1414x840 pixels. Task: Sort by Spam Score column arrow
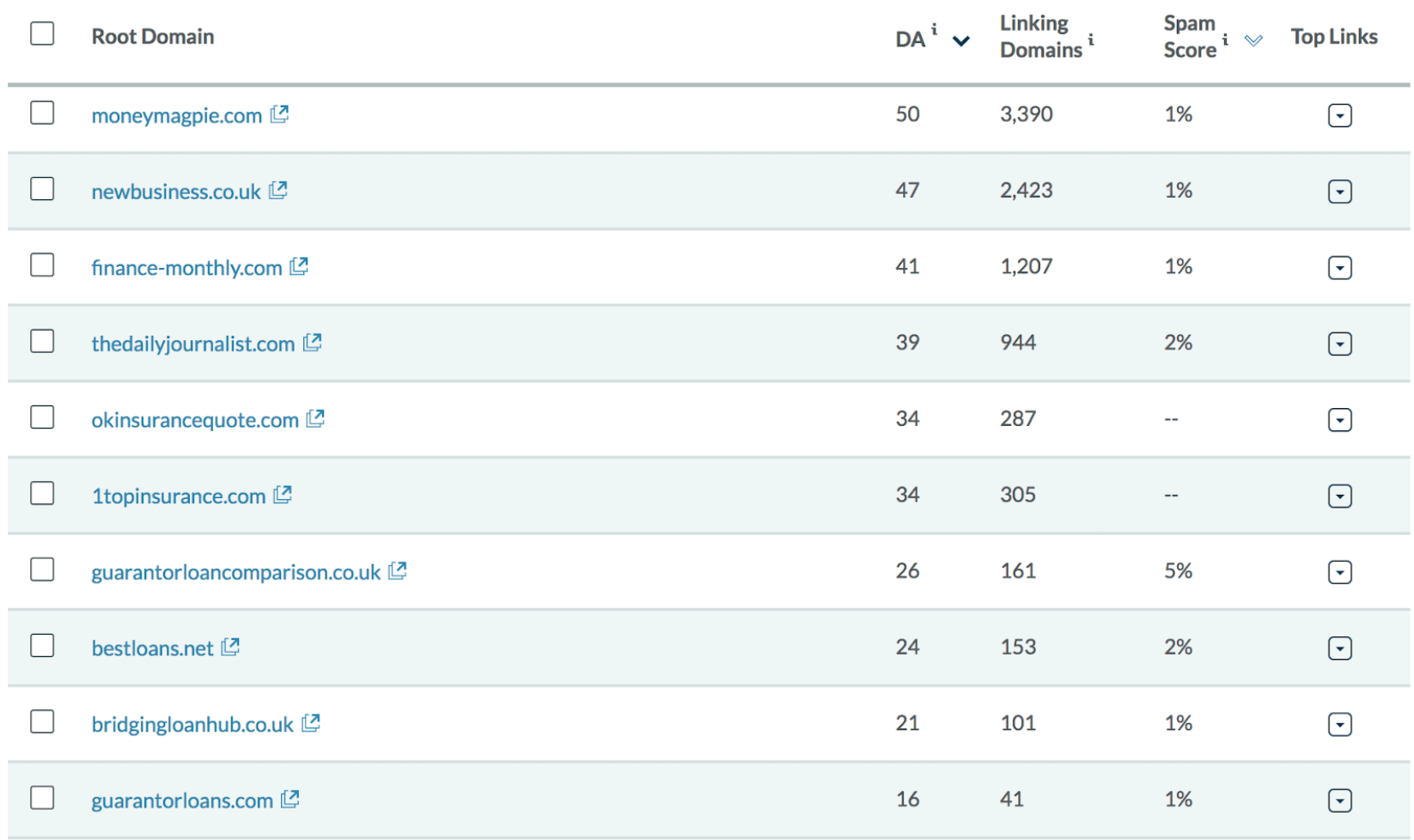coord(1253,40)
